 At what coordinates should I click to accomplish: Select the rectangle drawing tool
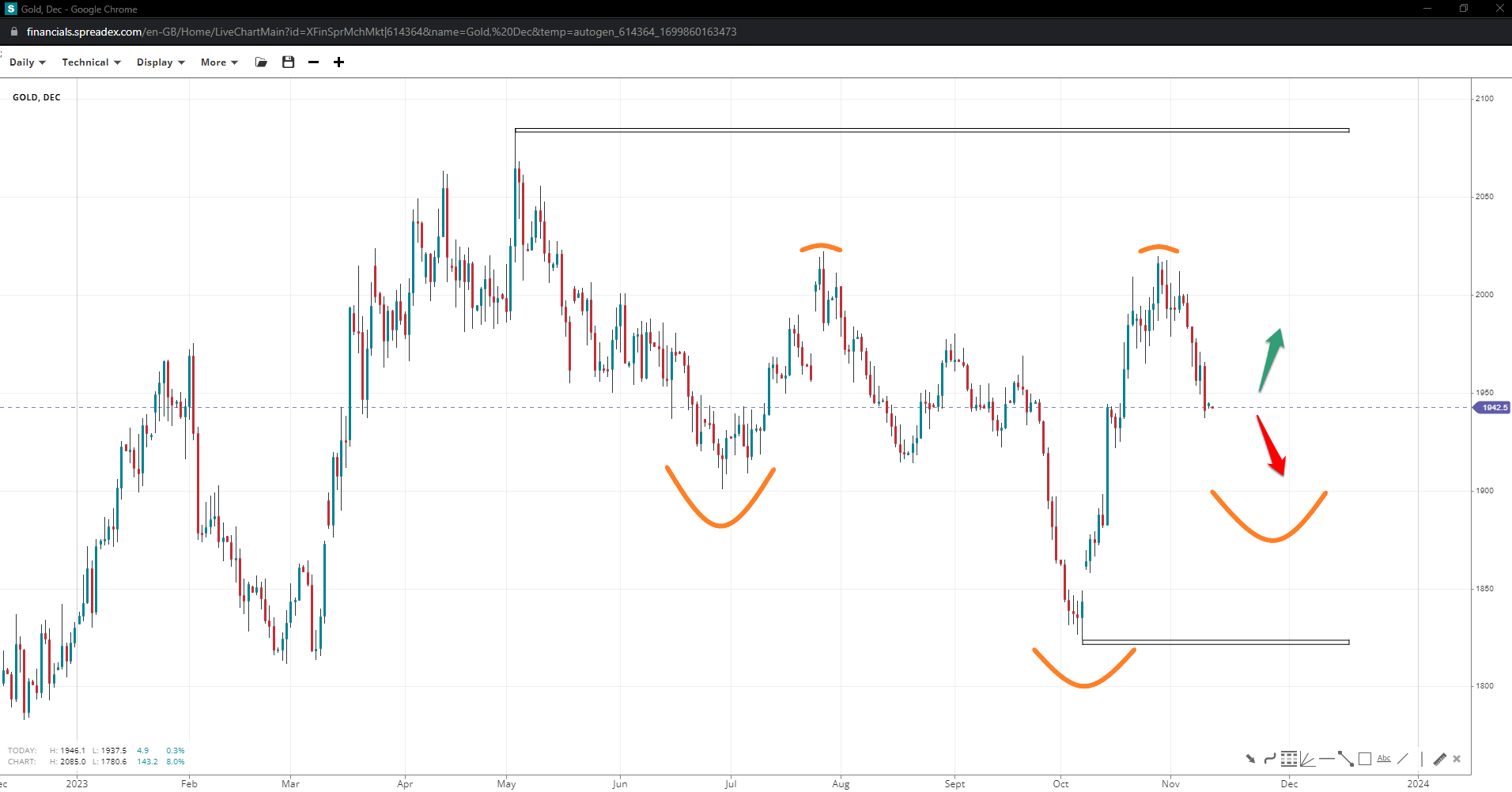(1364, 759)
